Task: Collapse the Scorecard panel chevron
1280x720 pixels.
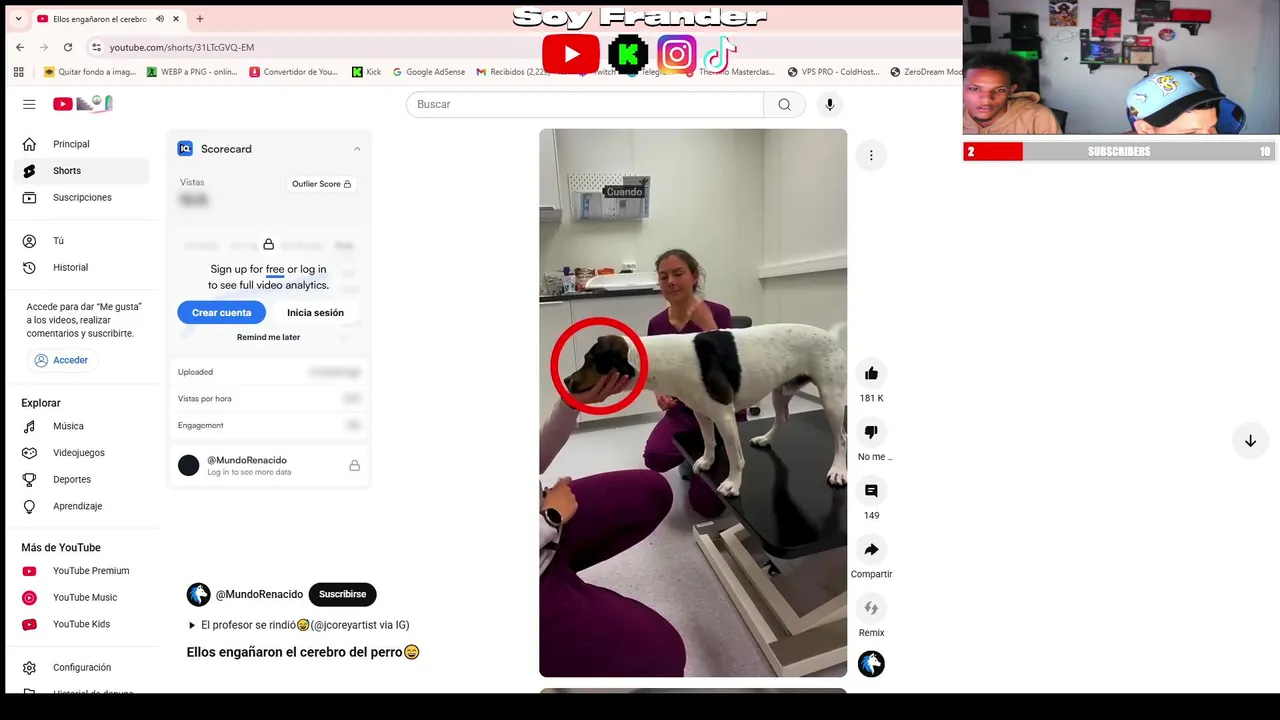Action: pyautogui.click(x=357, y=149)
